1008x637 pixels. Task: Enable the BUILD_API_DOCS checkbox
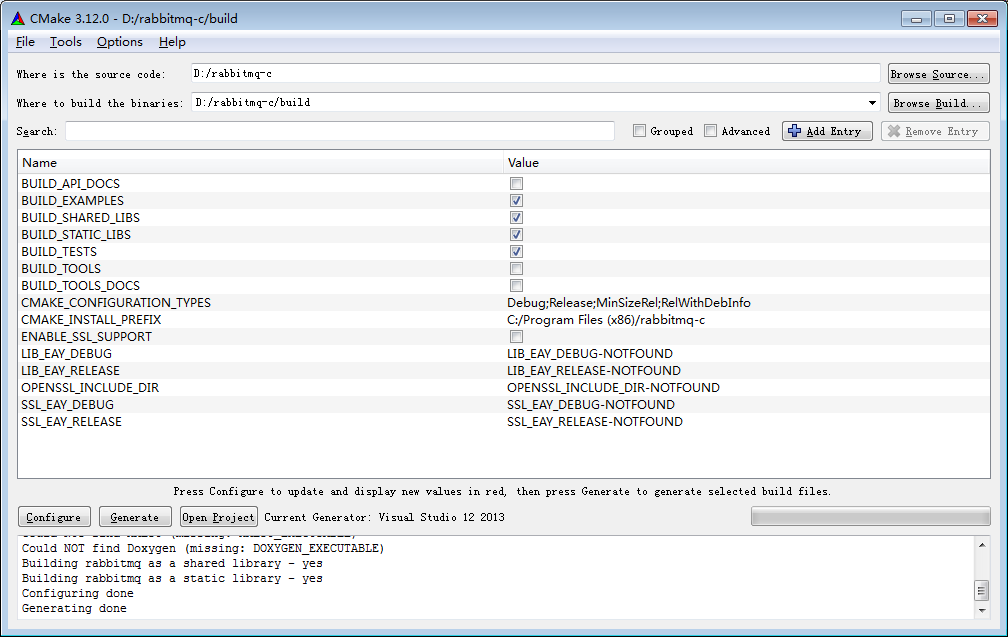point(516,184)
